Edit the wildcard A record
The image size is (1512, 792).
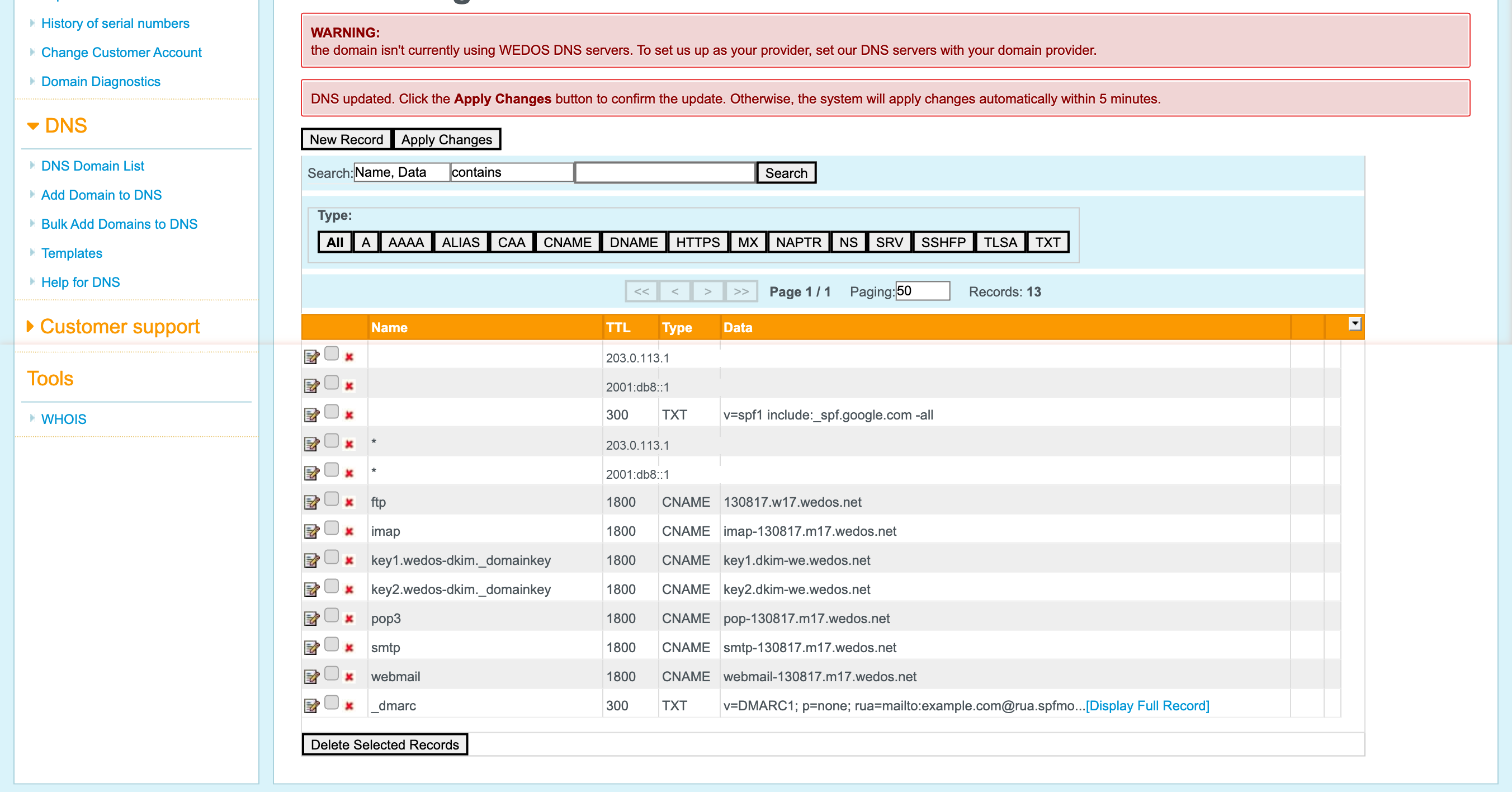click(x=311, y=442)
